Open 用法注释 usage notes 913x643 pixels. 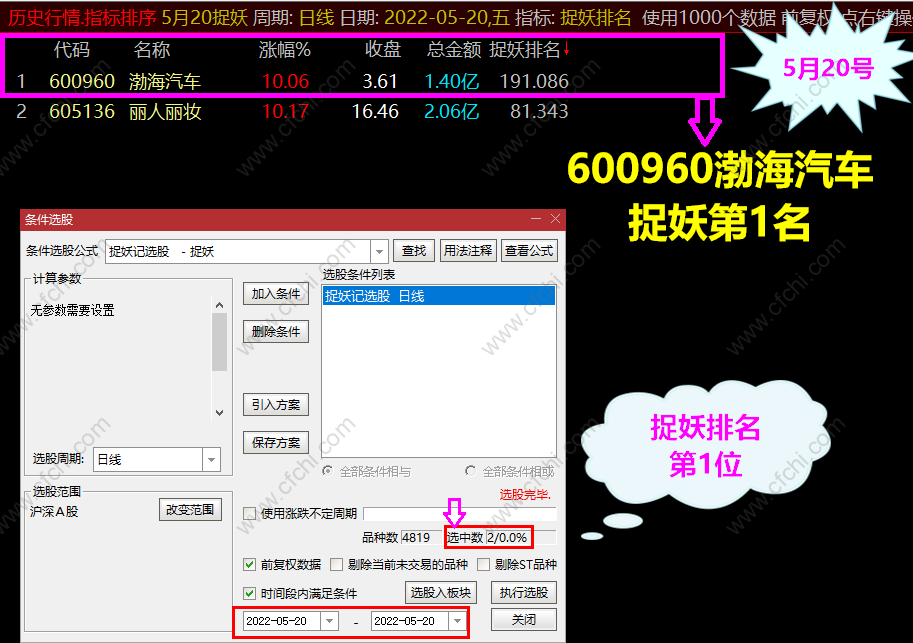(x=468, y=251)
